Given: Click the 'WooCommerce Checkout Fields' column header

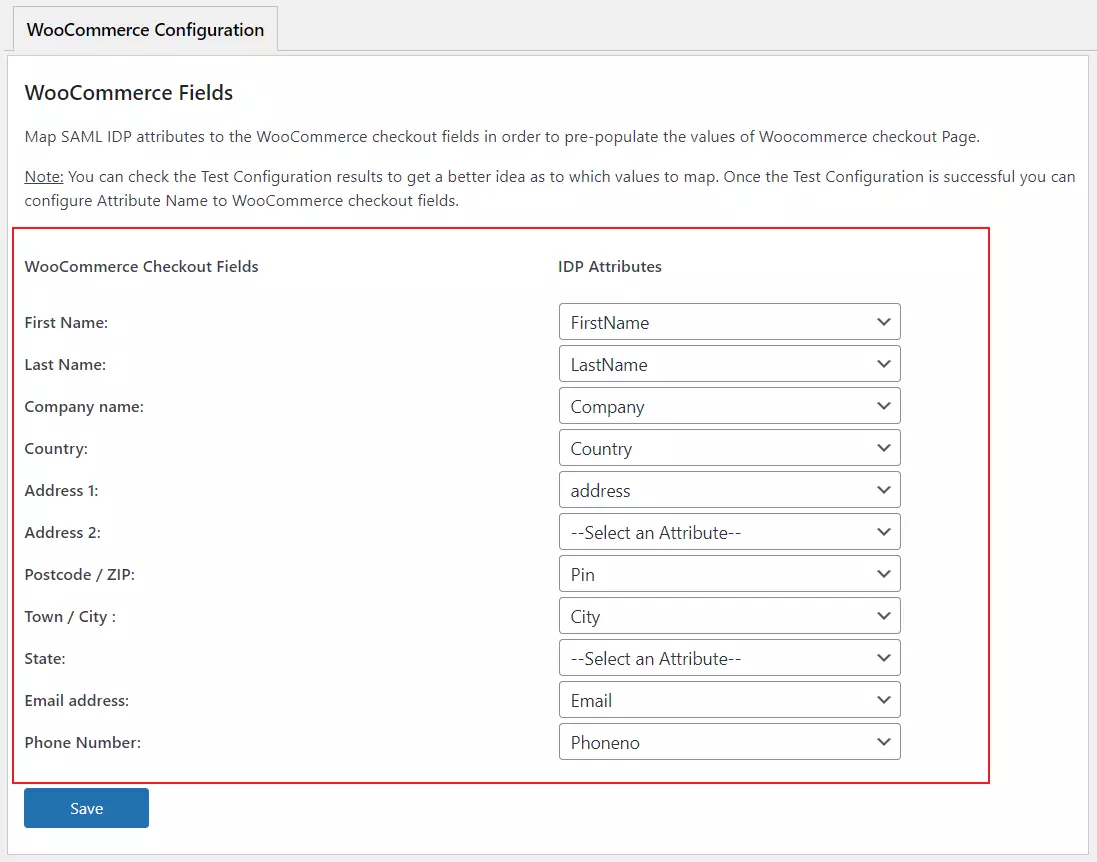Looking at the screenshot, I should 141,267.
